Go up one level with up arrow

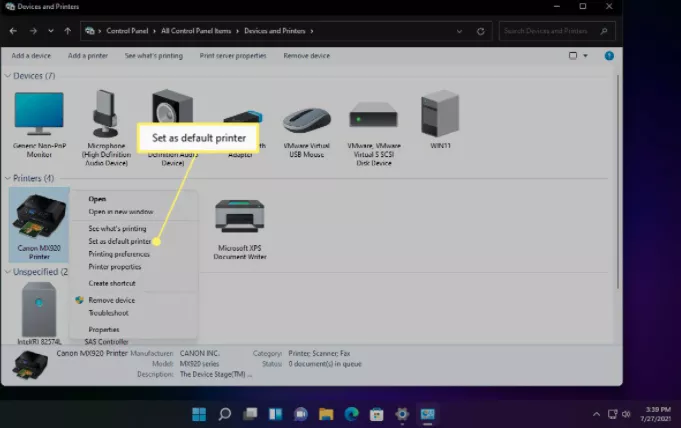pyautogui.click(x=67, y=31)
